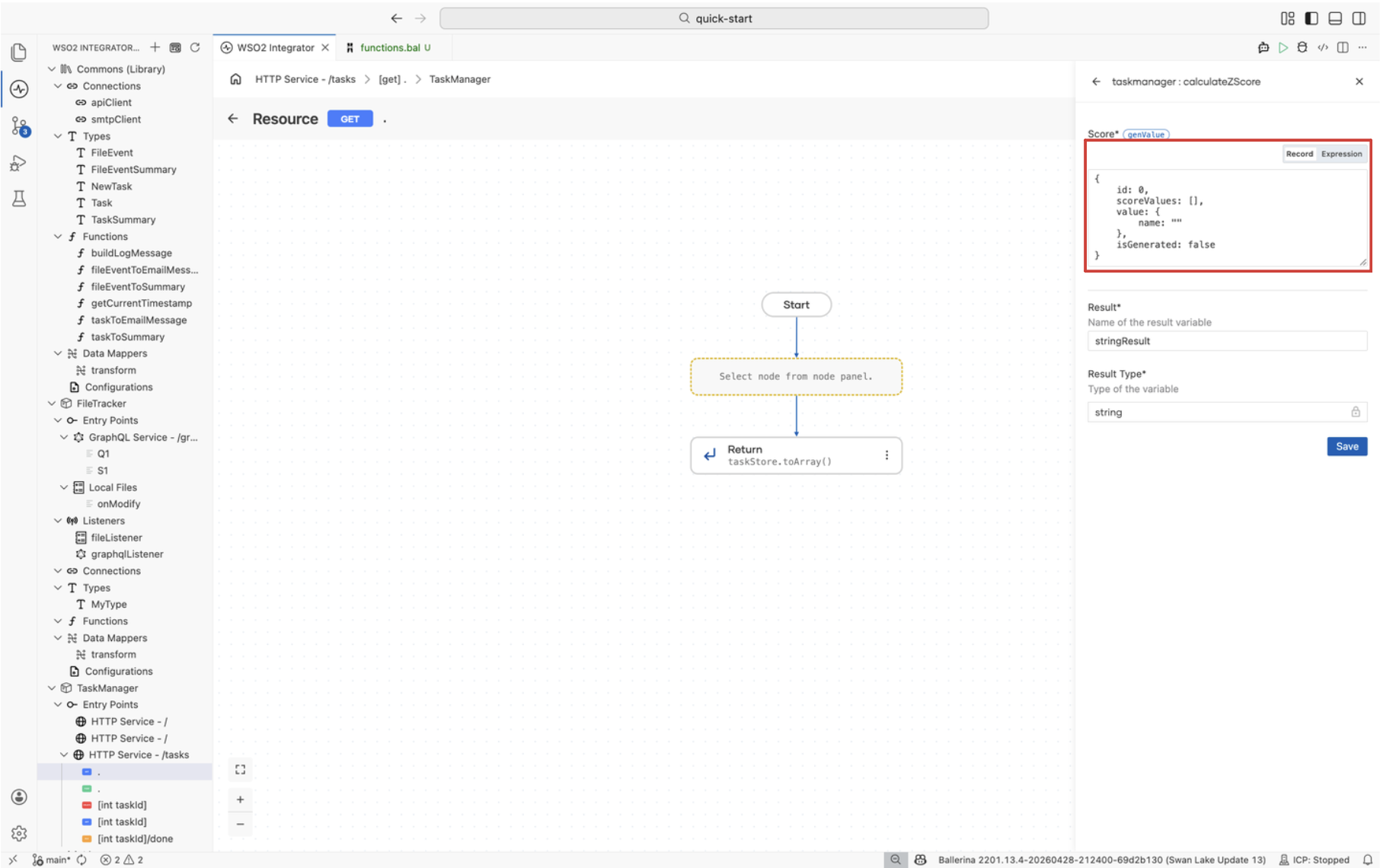
Task: Go back from the calculateZScore panel
Action: (x=1096, y=81)
